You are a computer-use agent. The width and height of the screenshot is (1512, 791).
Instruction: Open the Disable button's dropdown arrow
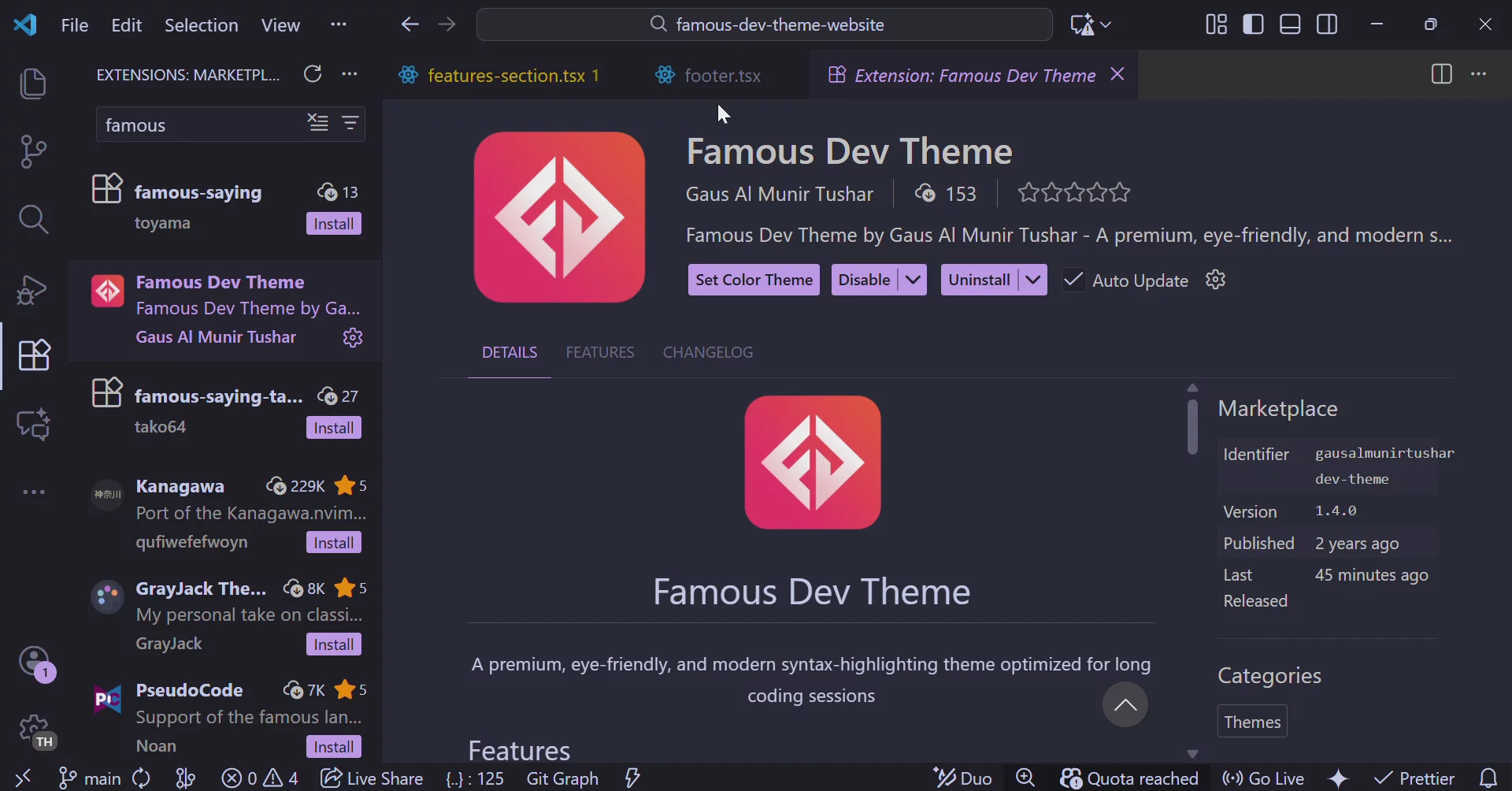pos(913,280)
